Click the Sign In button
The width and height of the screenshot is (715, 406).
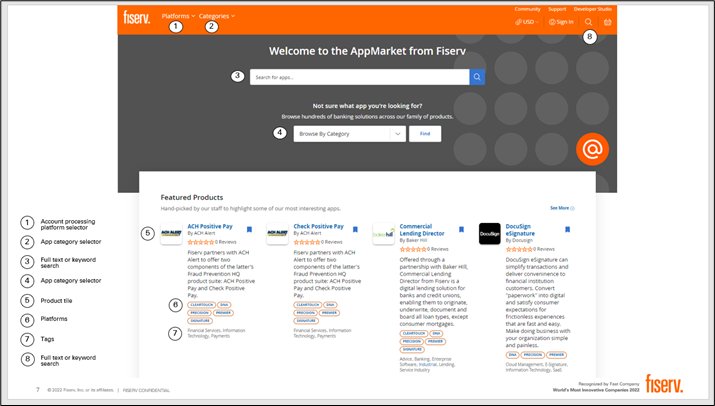click(561, 22)
